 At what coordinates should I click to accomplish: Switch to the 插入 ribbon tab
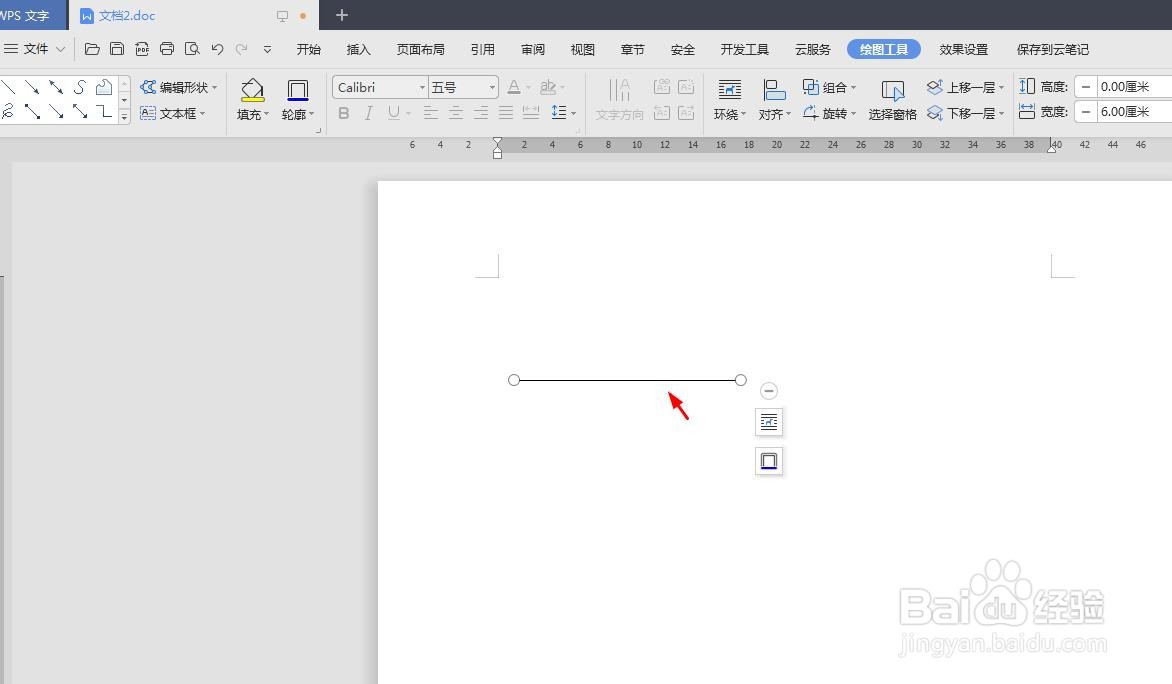pos(358,49)
